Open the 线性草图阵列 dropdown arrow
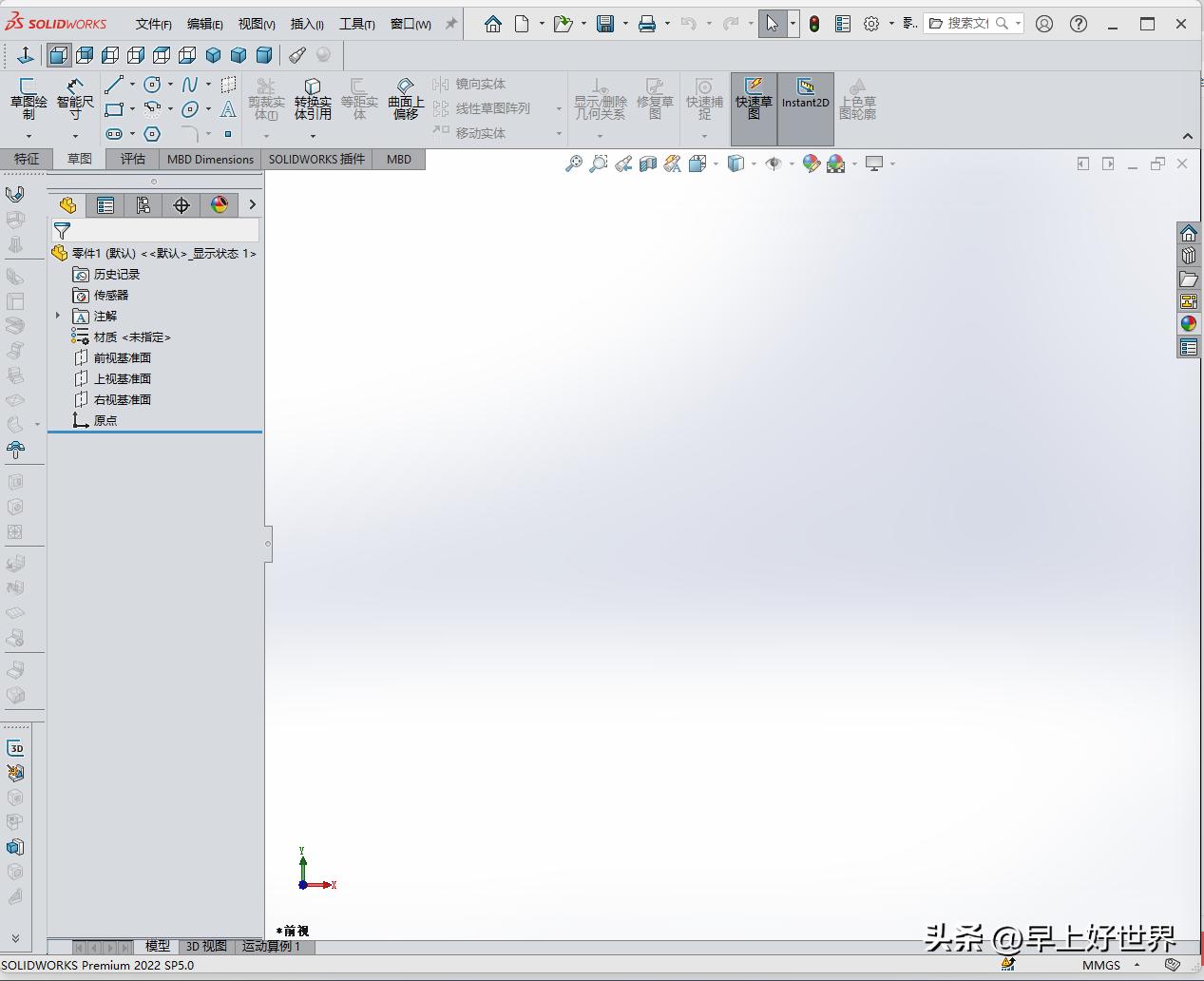The image size is (1204, 981). 559,108
